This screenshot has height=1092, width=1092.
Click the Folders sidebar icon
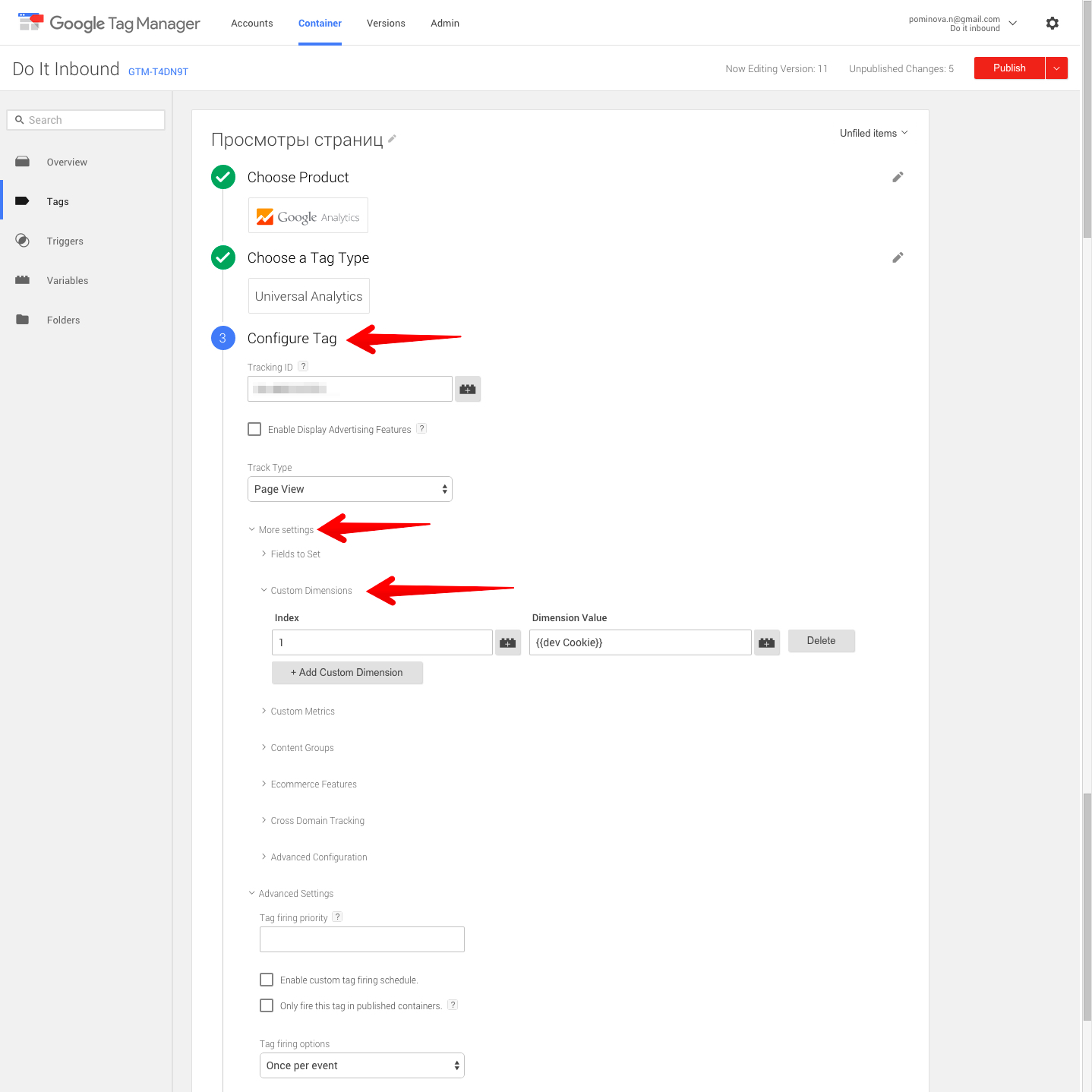pos(23,320)
